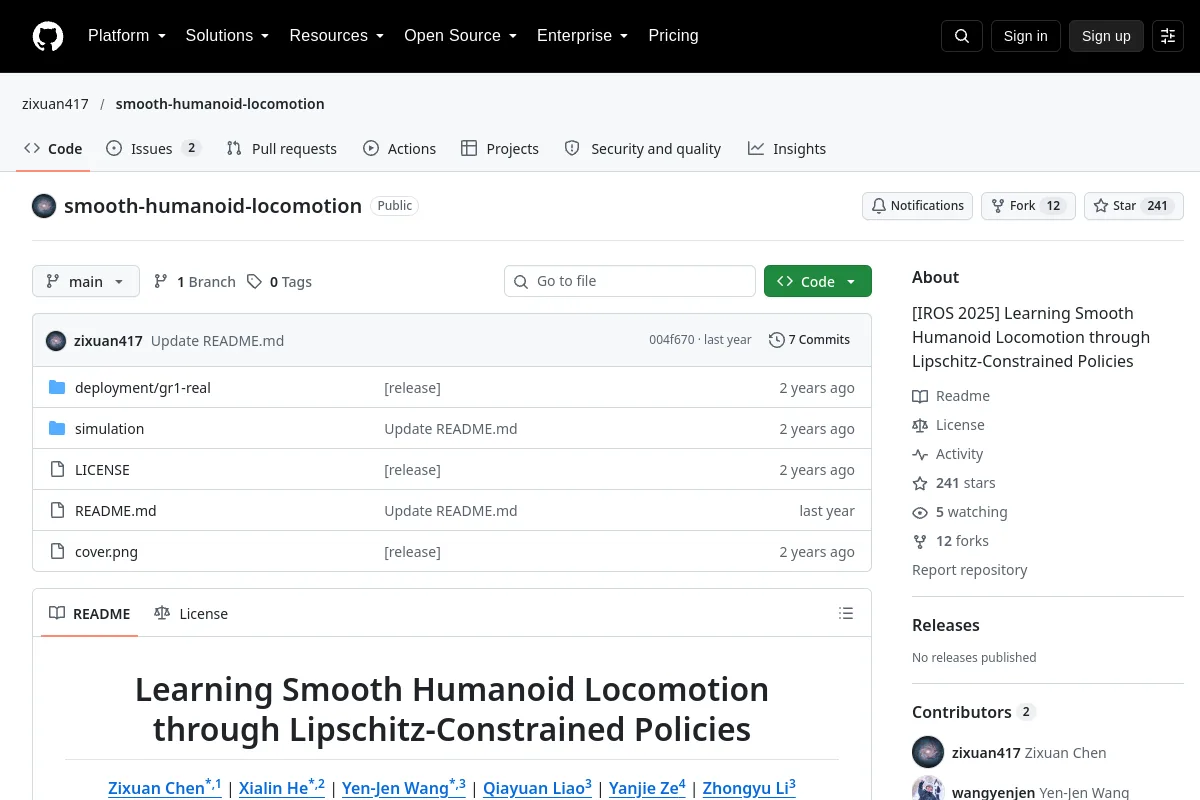View the 5 watching link
This screenshot has width=1200, height=800.
pyautogui.click(x=960, y=512)
